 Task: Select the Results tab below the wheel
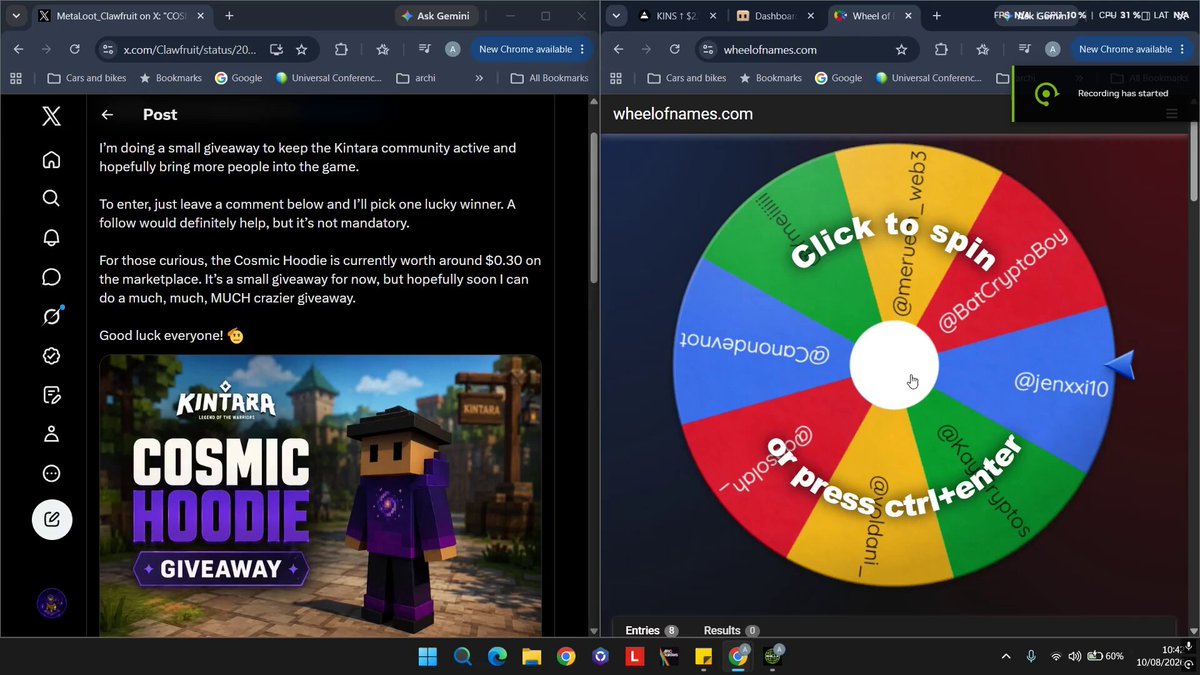tap(731, 630)
